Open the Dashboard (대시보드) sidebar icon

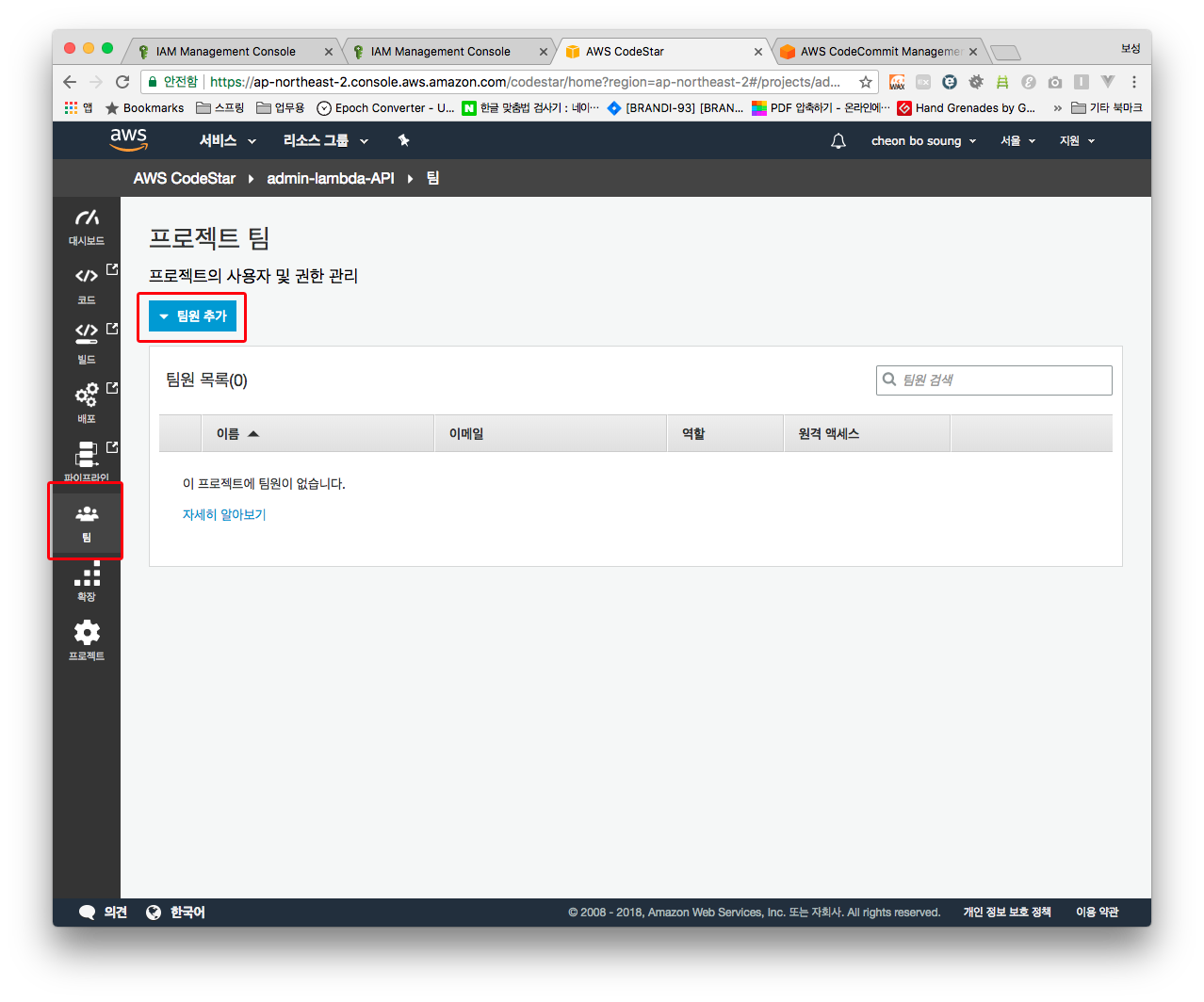pos(87,227)
